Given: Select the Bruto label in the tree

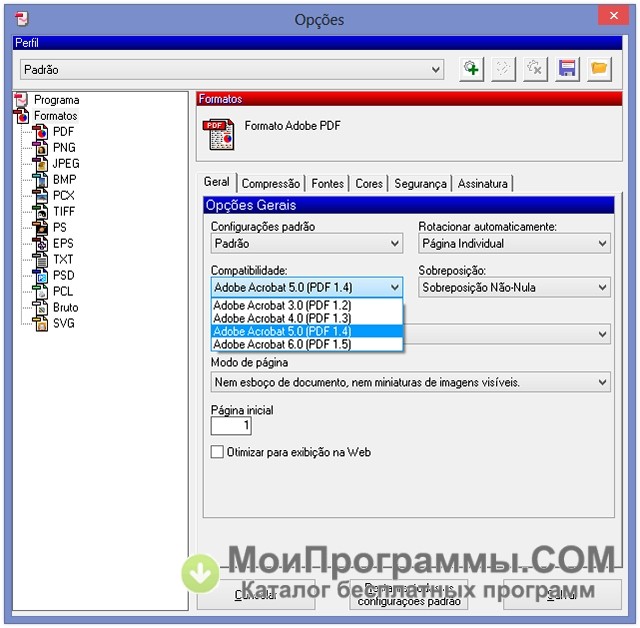Looking at the screenshot, I should (65, 307).
